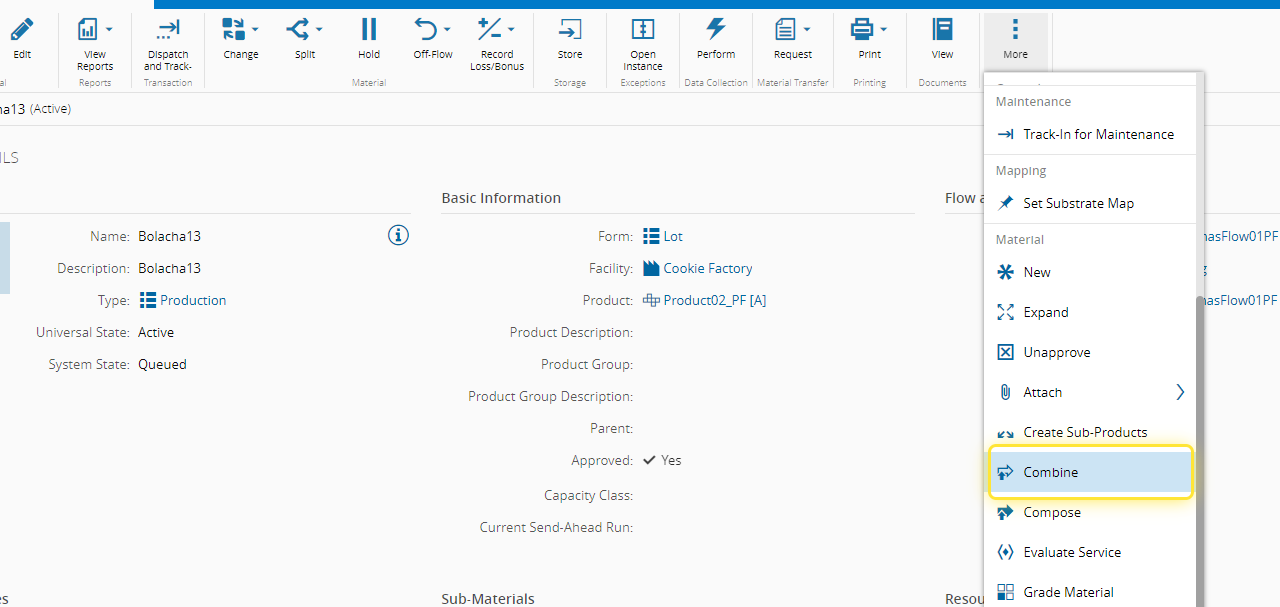Screen dimensions: 1280x607
Task: Click the Perform data collection icon
Action: 715,30
